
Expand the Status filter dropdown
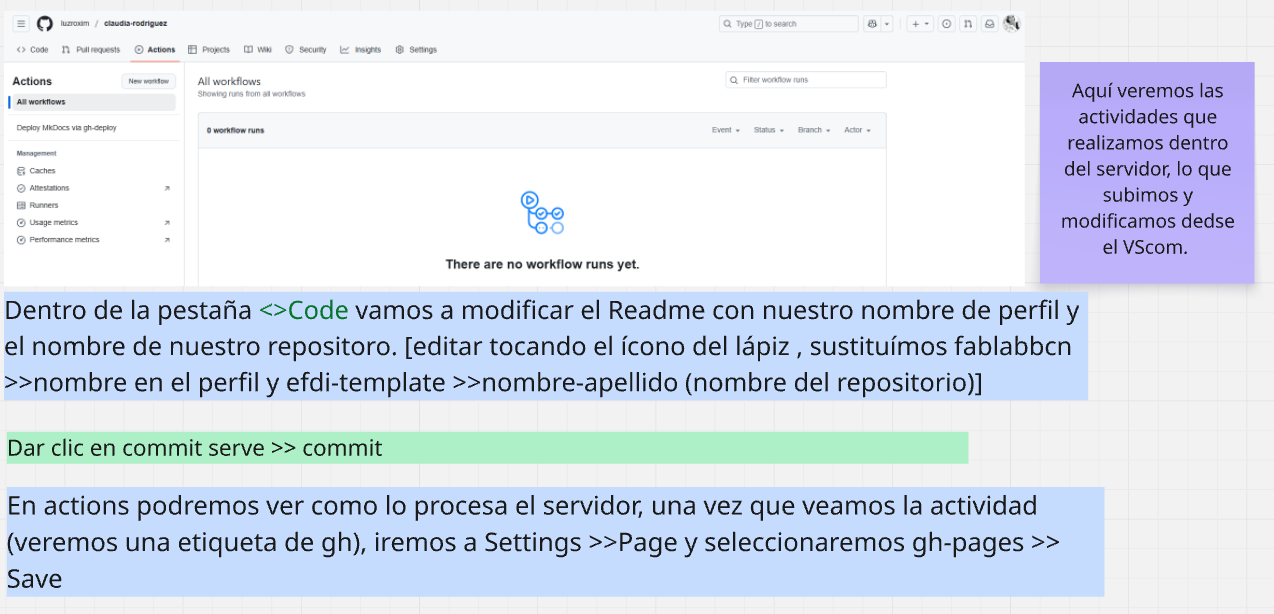point(768,130)
